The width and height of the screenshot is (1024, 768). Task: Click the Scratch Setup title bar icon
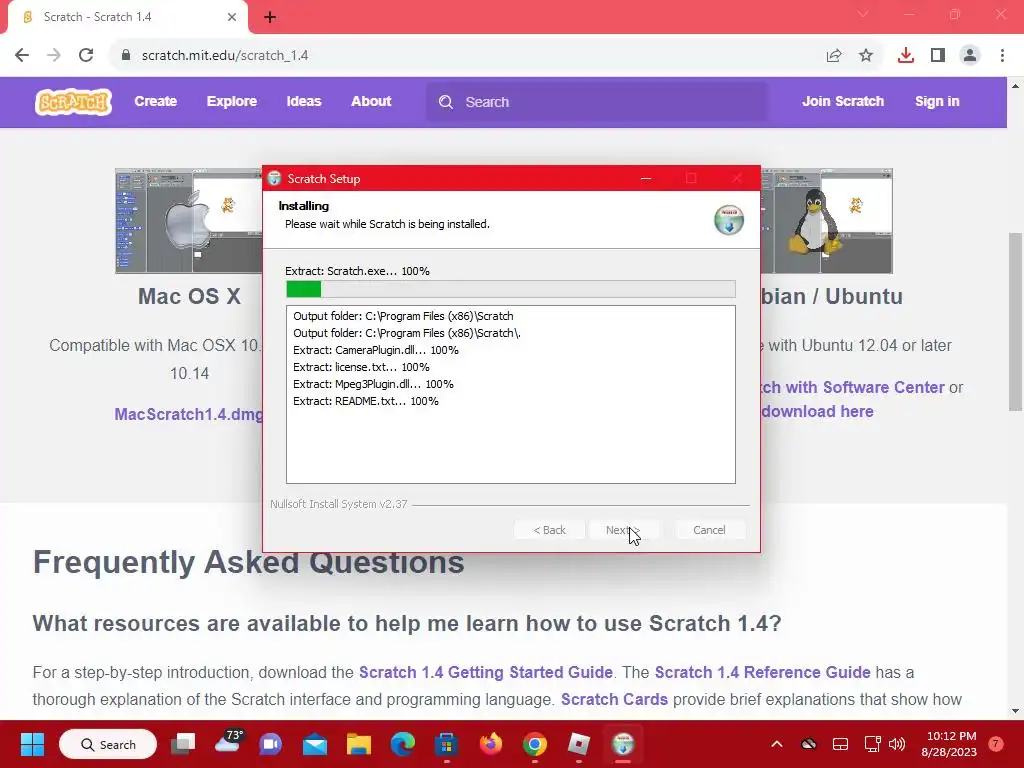(274, 178)
